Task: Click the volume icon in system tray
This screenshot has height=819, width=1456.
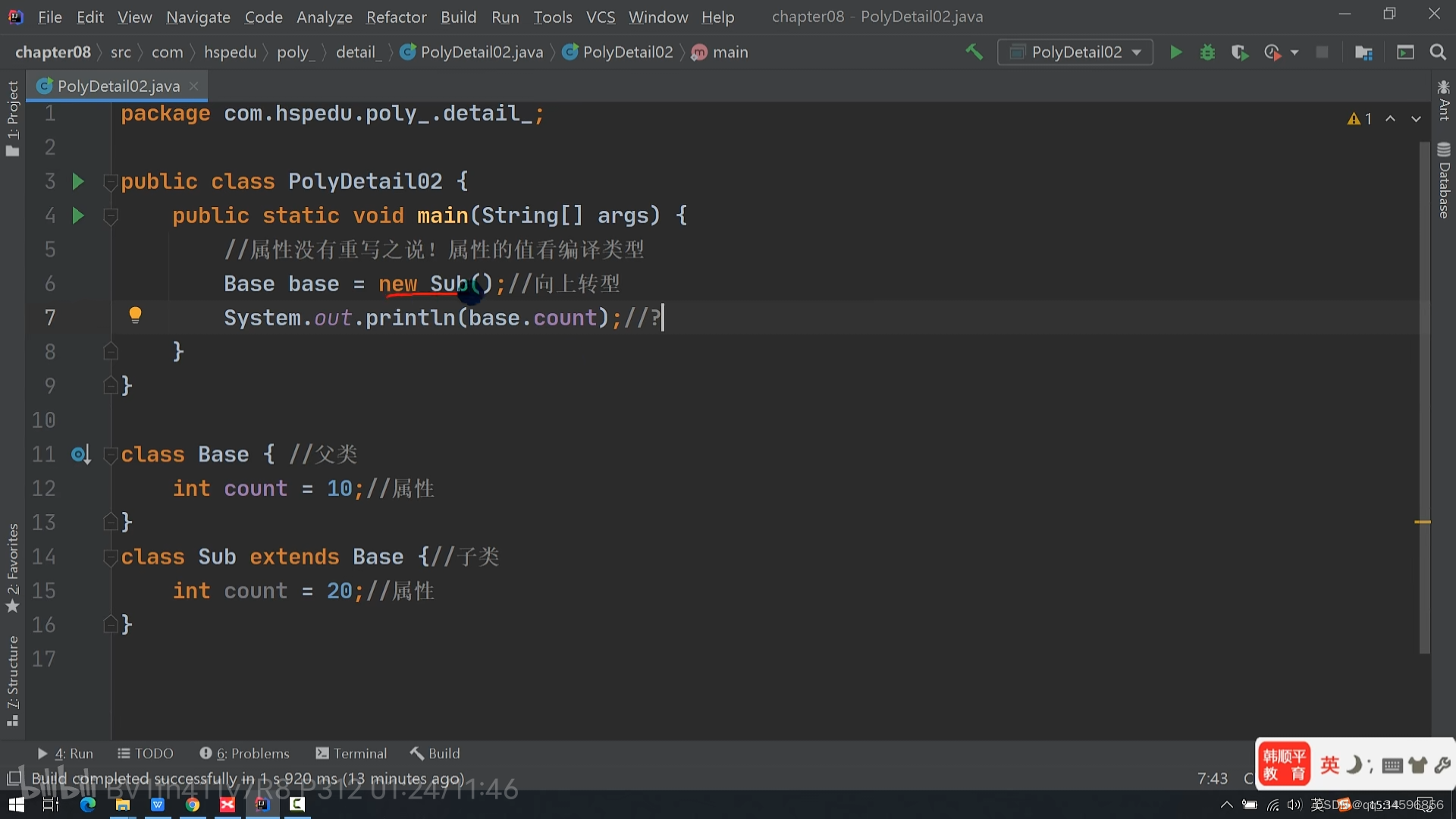Action: [1294, 805]
